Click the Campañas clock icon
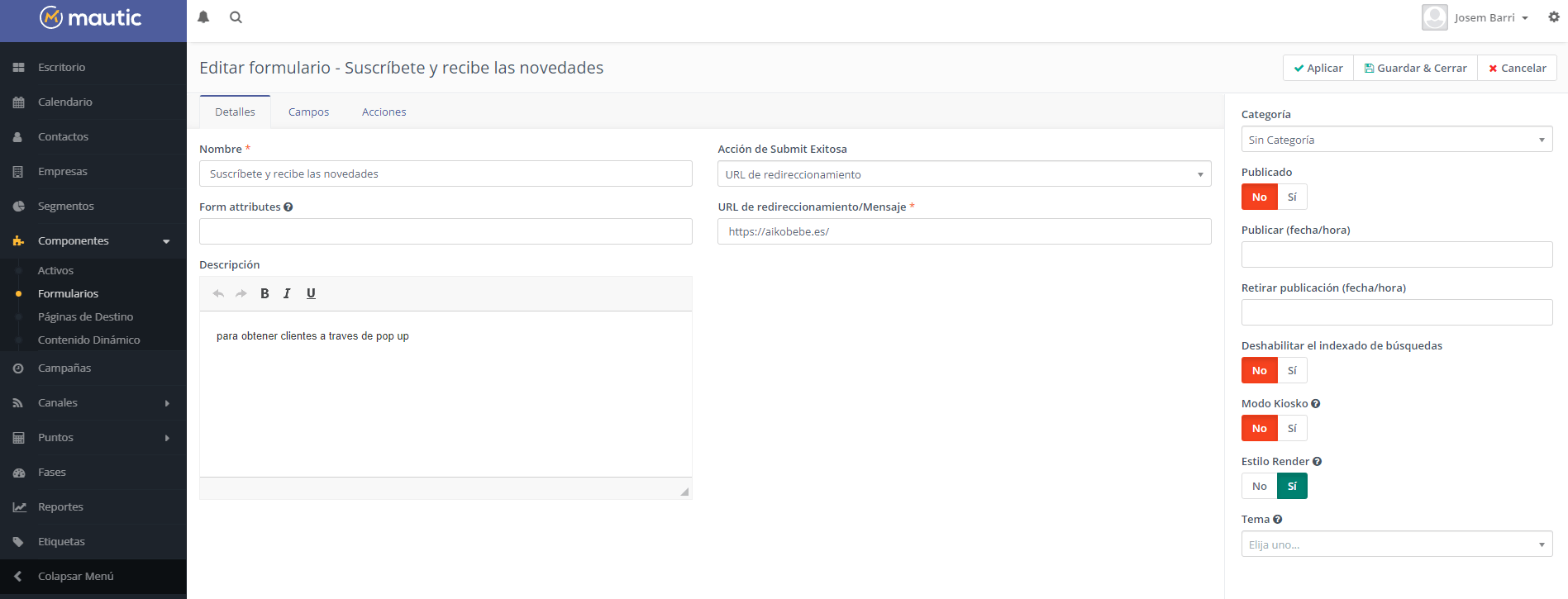The image size is (1568, 599). coord(18,368)
